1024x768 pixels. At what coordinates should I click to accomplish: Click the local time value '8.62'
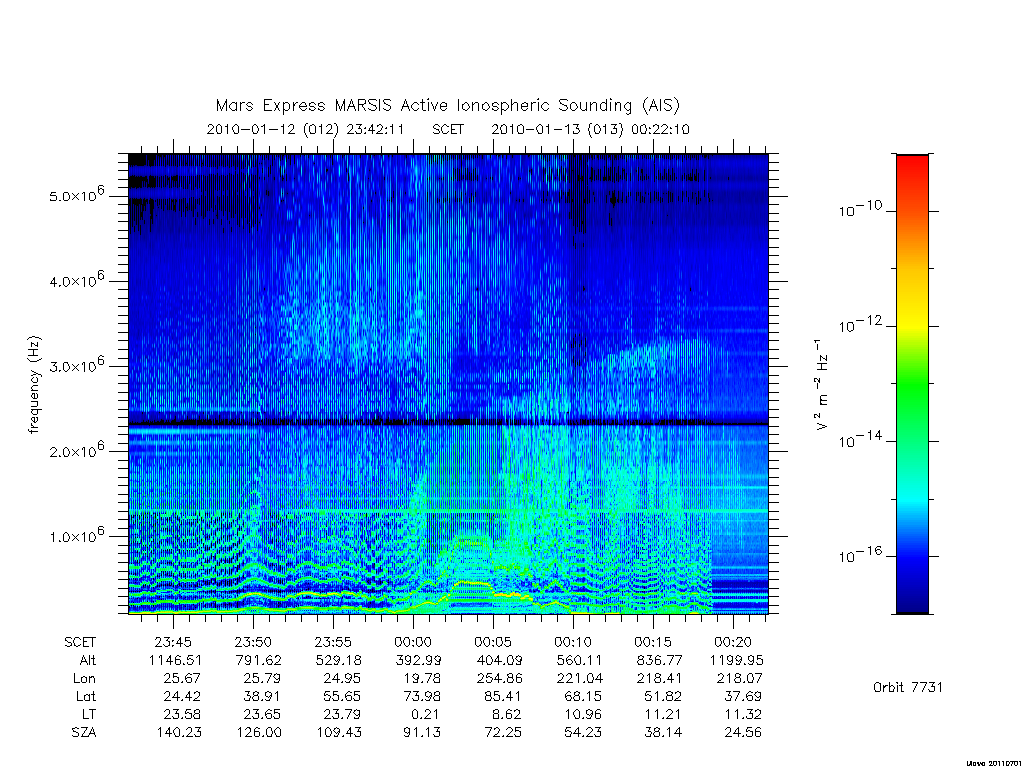tap(505, 714)
